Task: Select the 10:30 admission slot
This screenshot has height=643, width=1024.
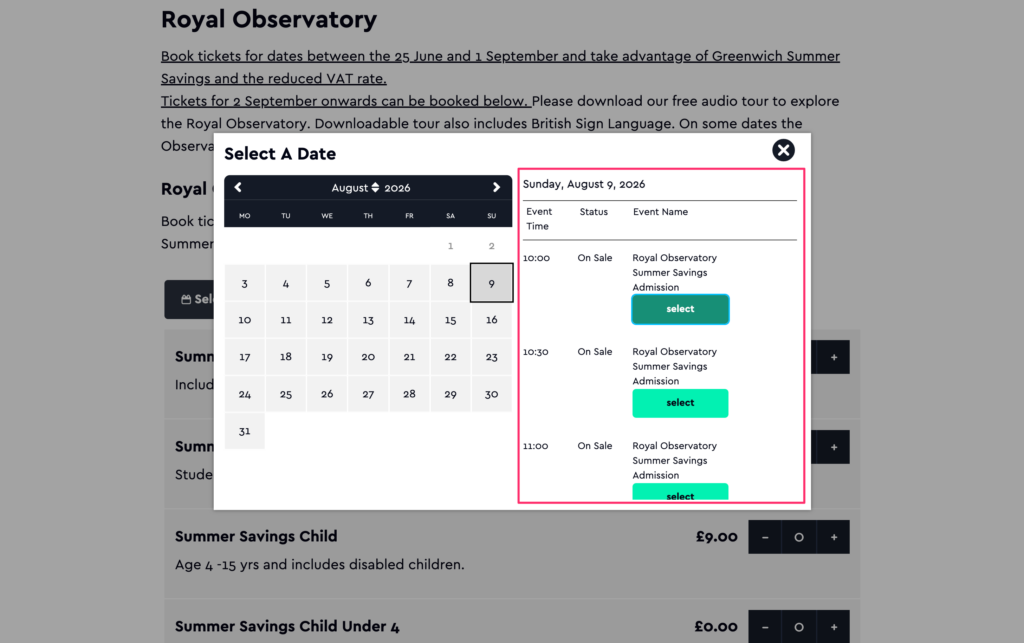Action: click(680, 403)
